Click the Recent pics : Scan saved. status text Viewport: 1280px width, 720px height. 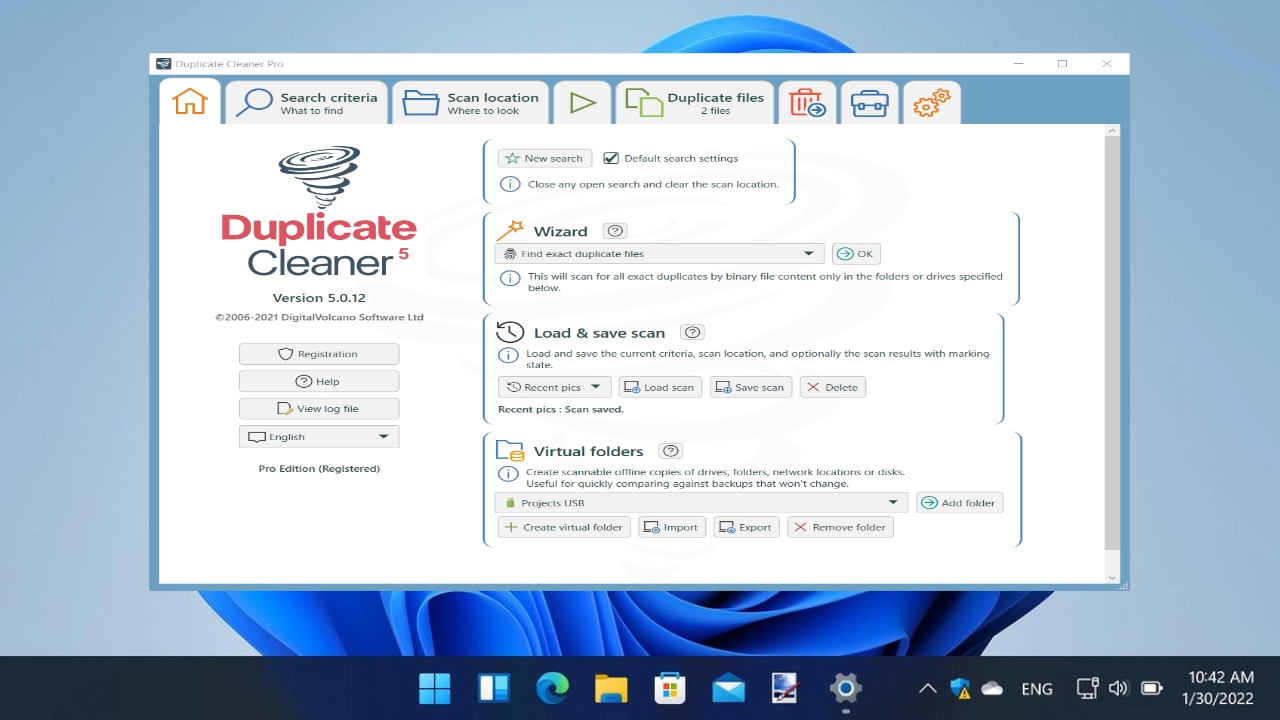pos(561,409)
